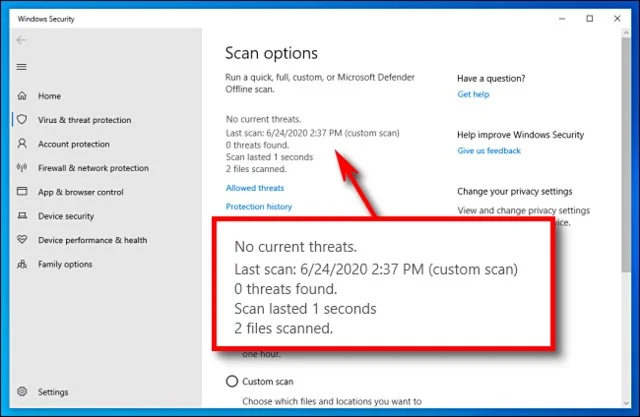Image resolution: width=640 pixels, height=417 pixels.
Task: Click the small 'No current threats.' status text
Action: [263, 120]
